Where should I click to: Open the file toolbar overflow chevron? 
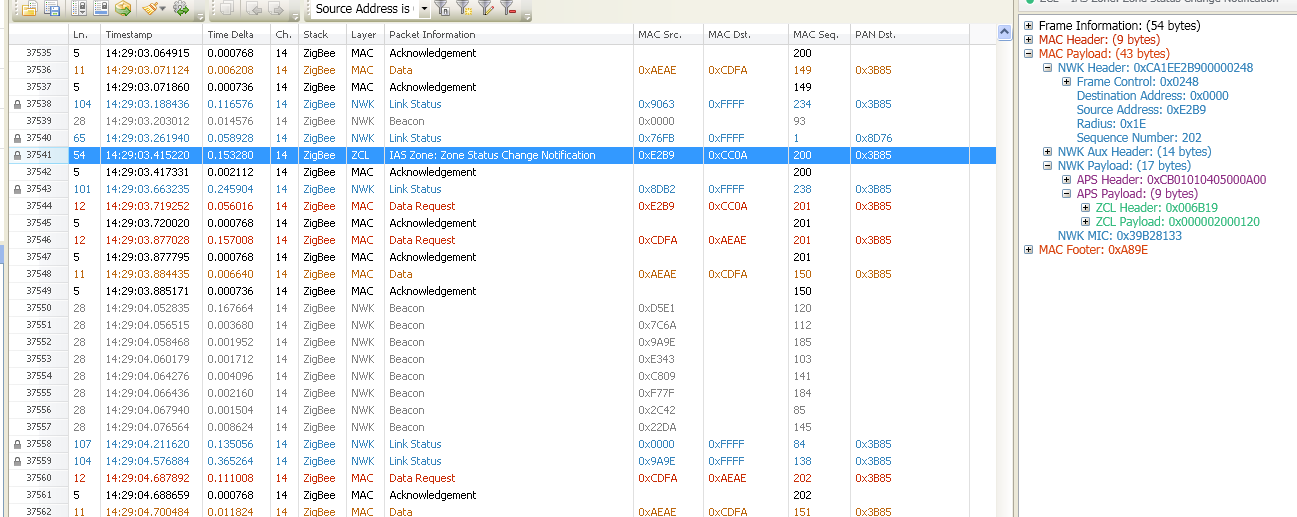pyautogui.click(x=199, y=16)
